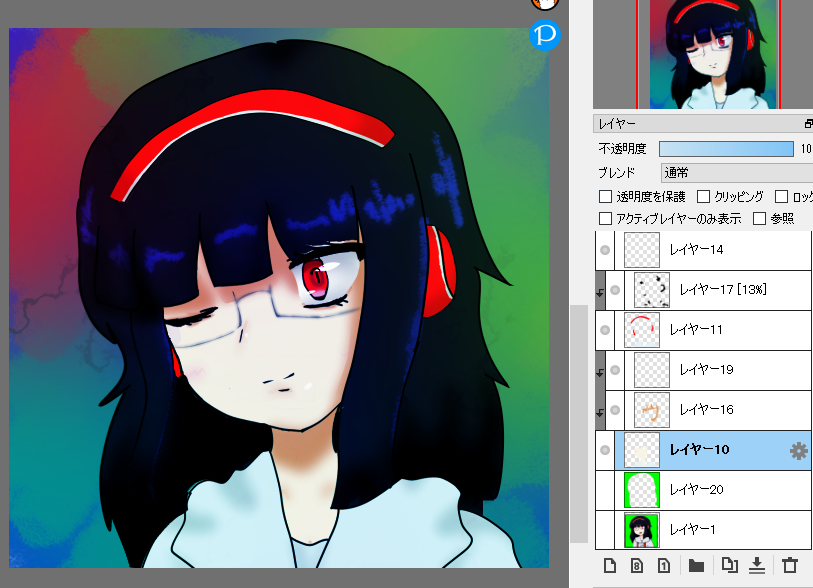Add a new 8-bit layer
The width and height of the screenshot is (813, 588).
637,565
